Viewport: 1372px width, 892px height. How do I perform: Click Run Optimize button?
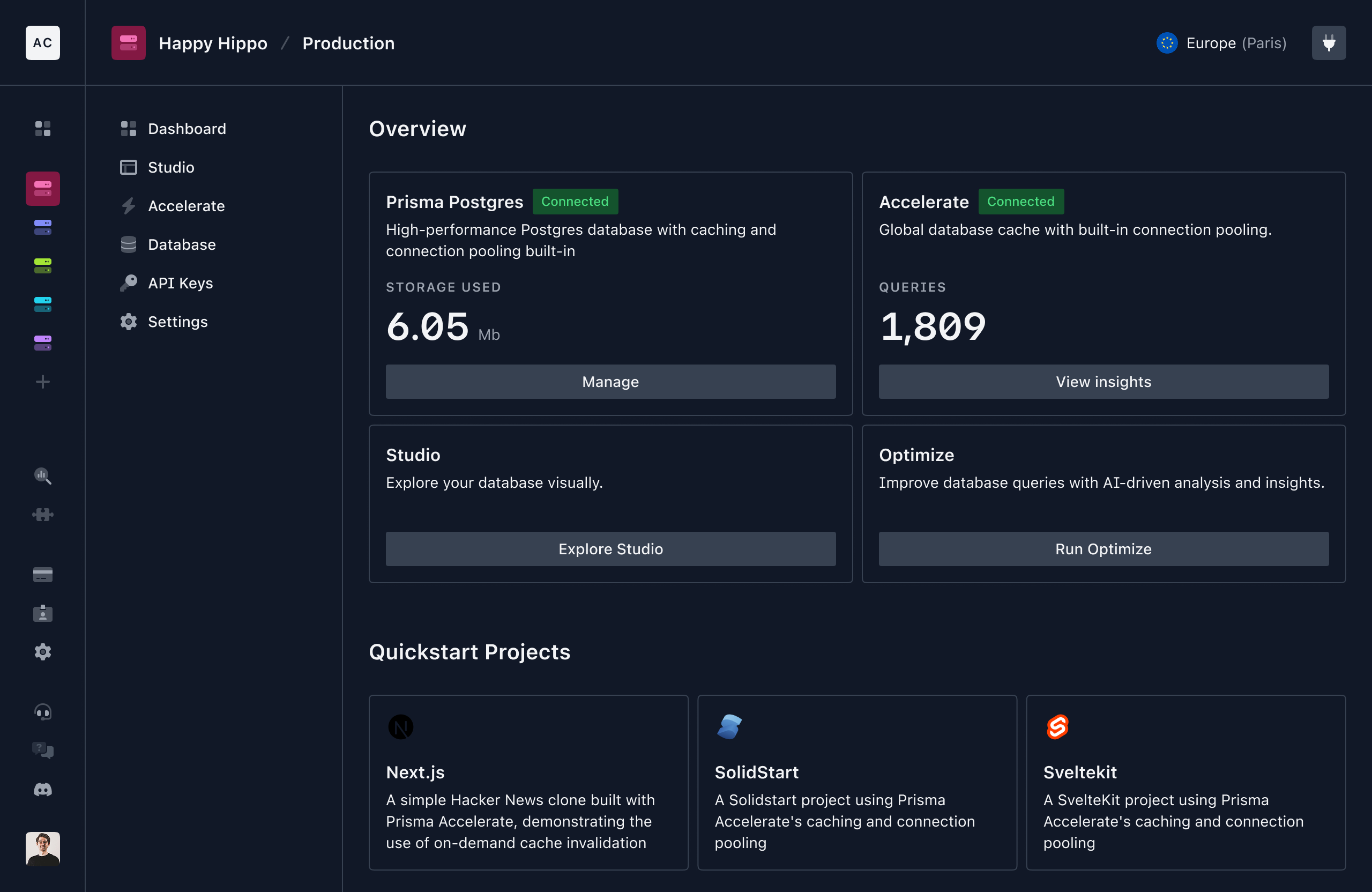1103,549
